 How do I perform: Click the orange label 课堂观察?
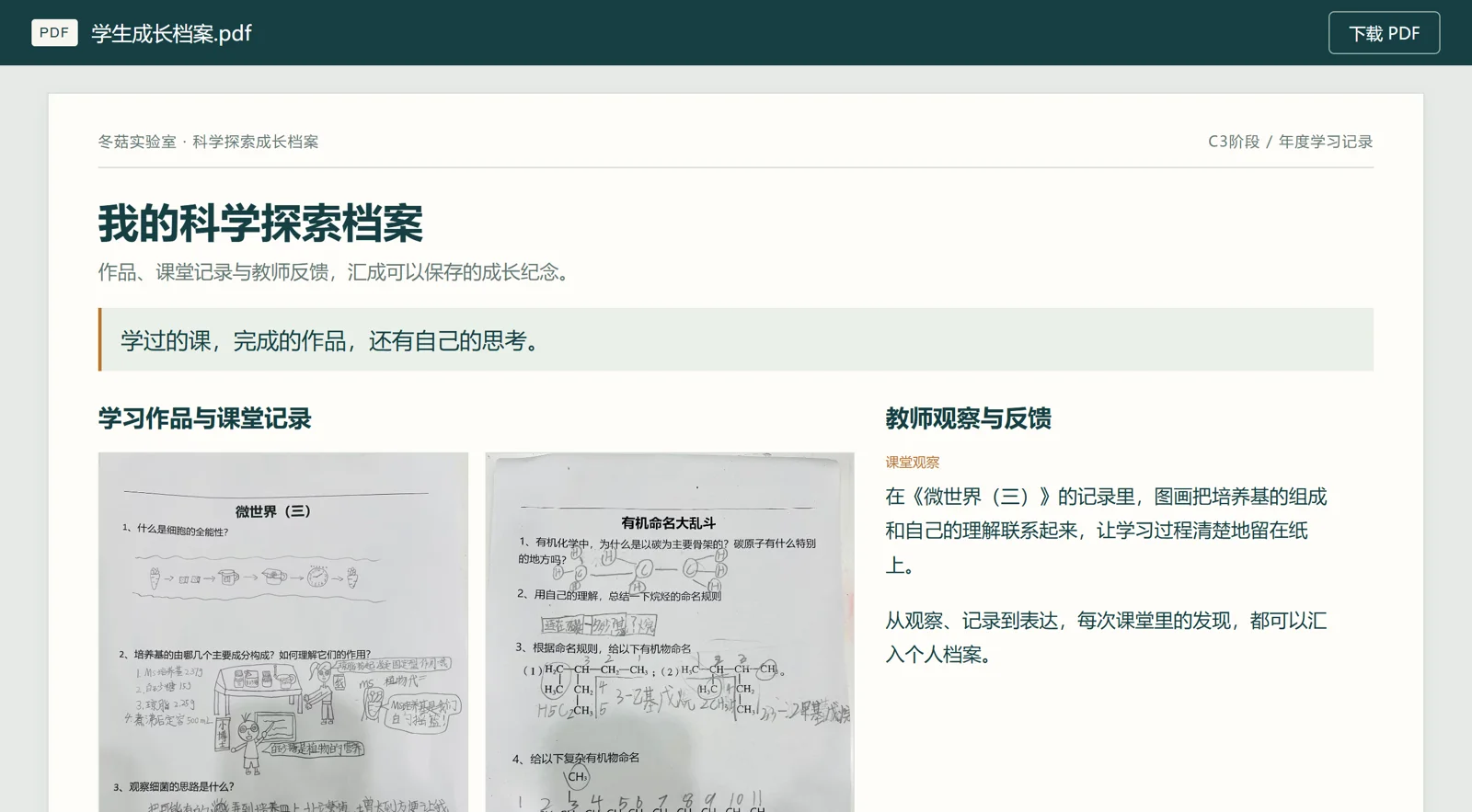click(912, 463)
